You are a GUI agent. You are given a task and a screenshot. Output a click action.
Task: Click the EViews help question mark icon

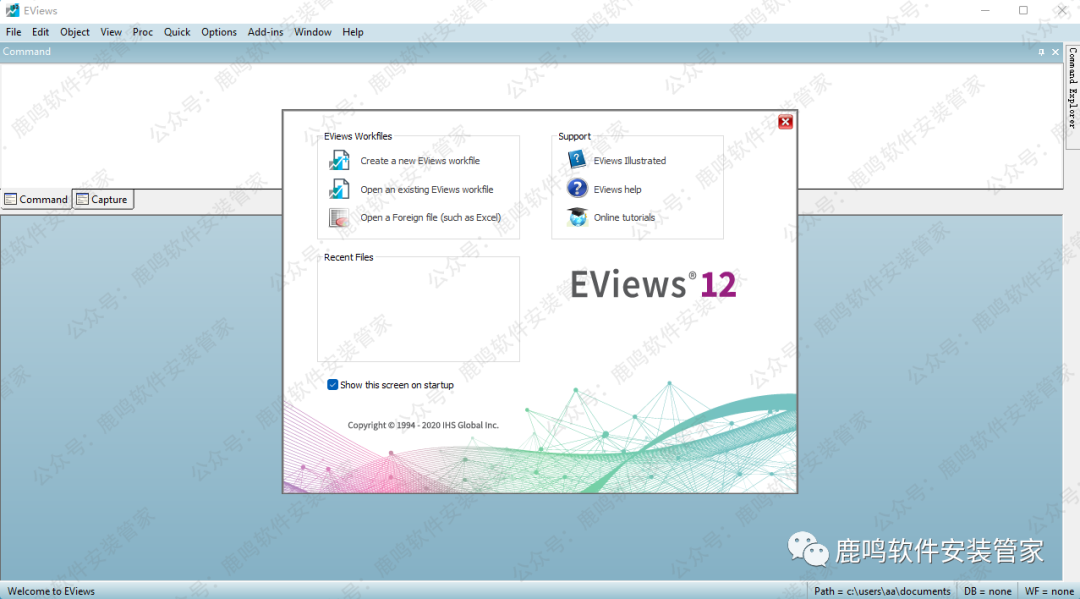(577, 188)
